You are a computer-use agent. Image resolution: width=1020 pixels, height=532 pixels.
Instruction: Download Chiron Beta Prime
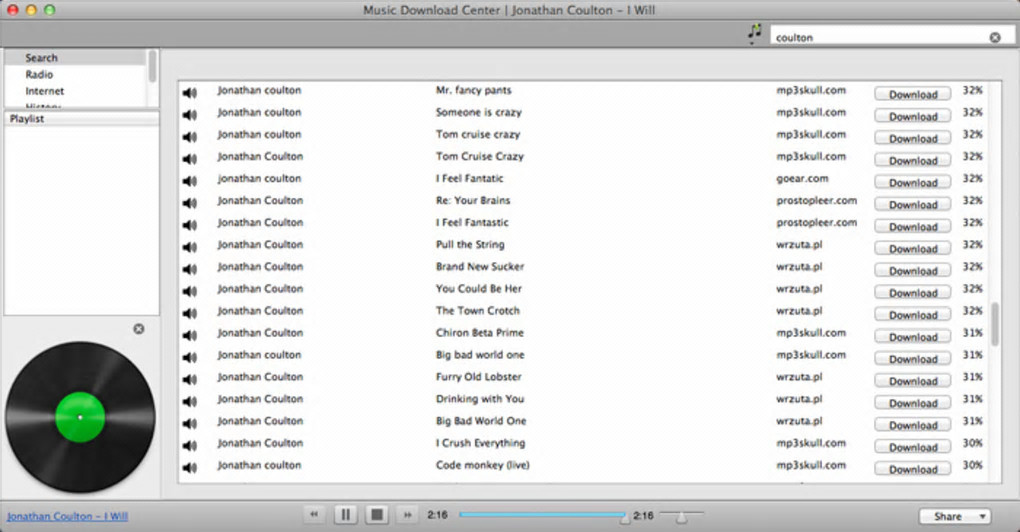pos(913,337)
